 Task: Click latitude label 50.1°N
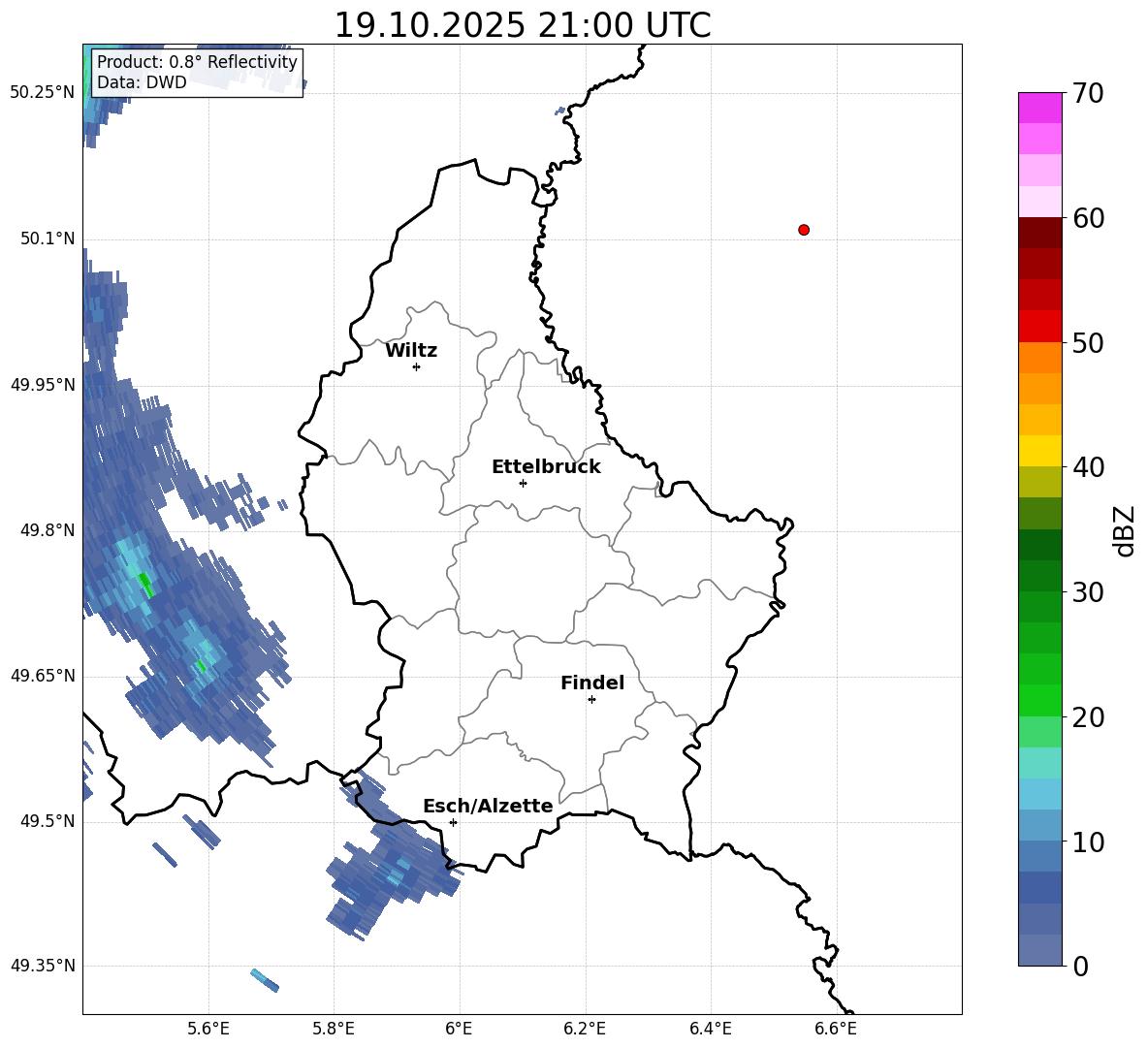pyautogui.click(x=48, y=238)
